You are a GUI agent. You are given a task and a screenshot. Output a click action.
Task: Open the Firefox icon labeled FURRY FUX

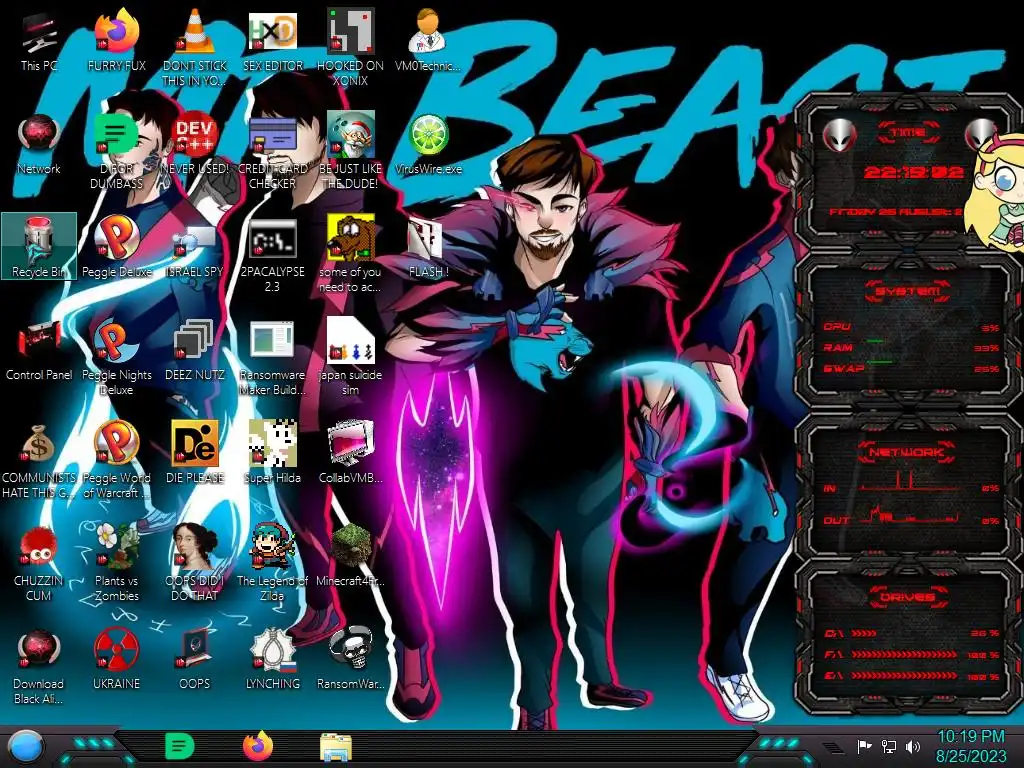116,42
